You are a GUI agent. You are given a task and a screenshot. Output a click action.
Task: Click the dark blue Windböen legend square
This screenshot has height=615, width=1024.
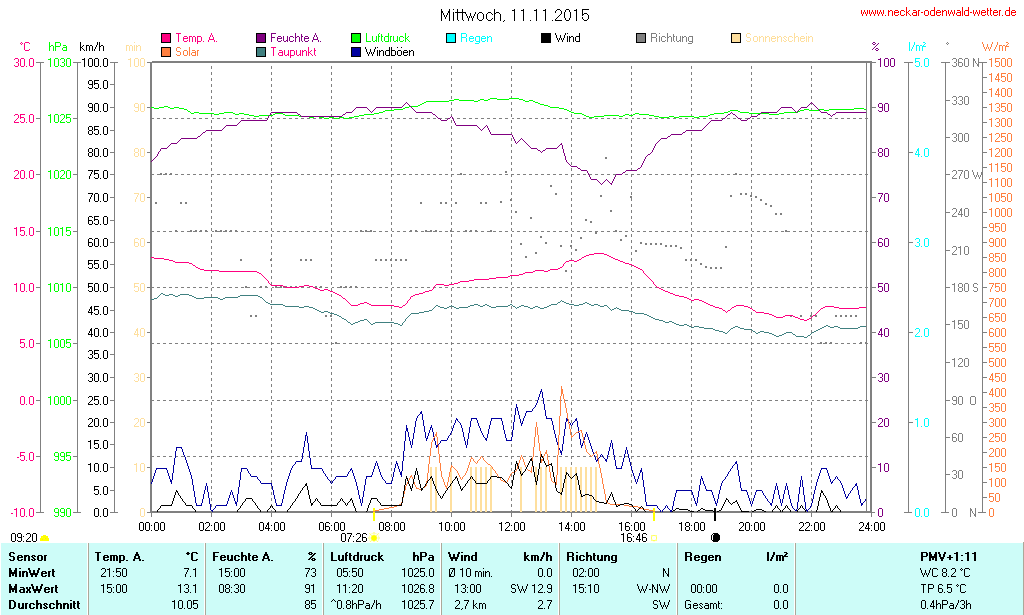point(356,52)
